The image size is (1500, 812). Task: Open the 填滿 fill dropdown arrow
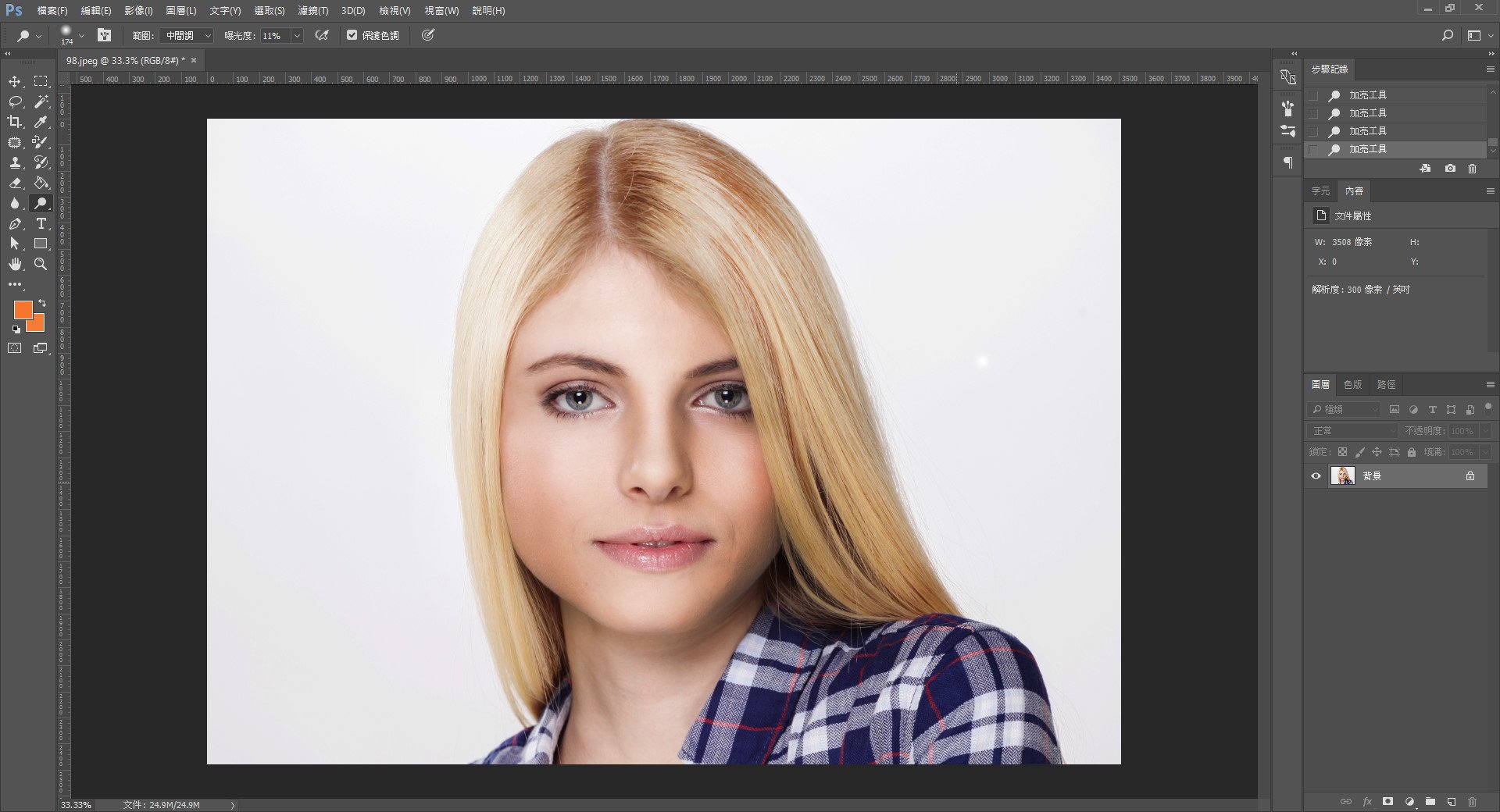pos(1485,452)
